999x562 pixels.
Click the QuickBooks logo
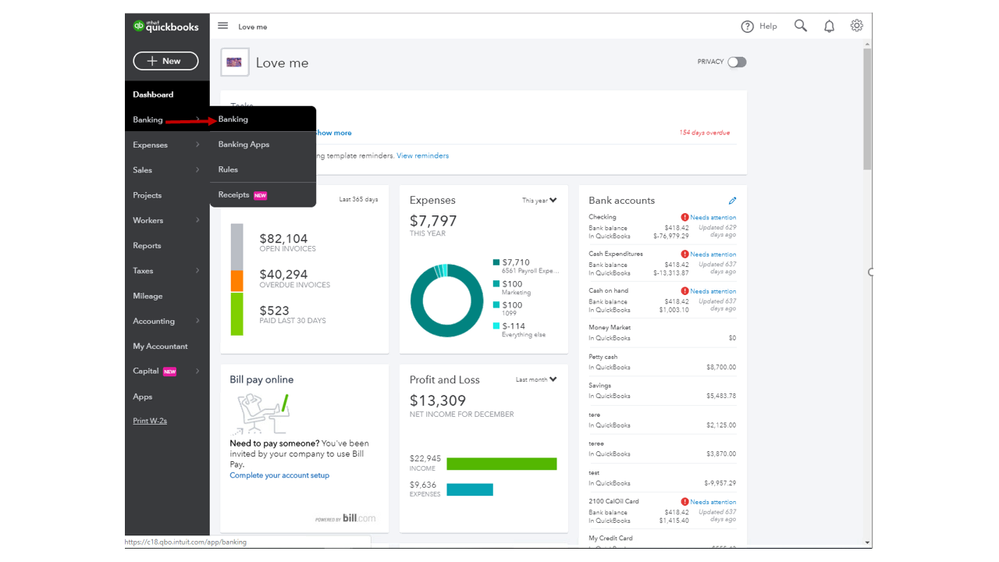click(x=166, y=26)
